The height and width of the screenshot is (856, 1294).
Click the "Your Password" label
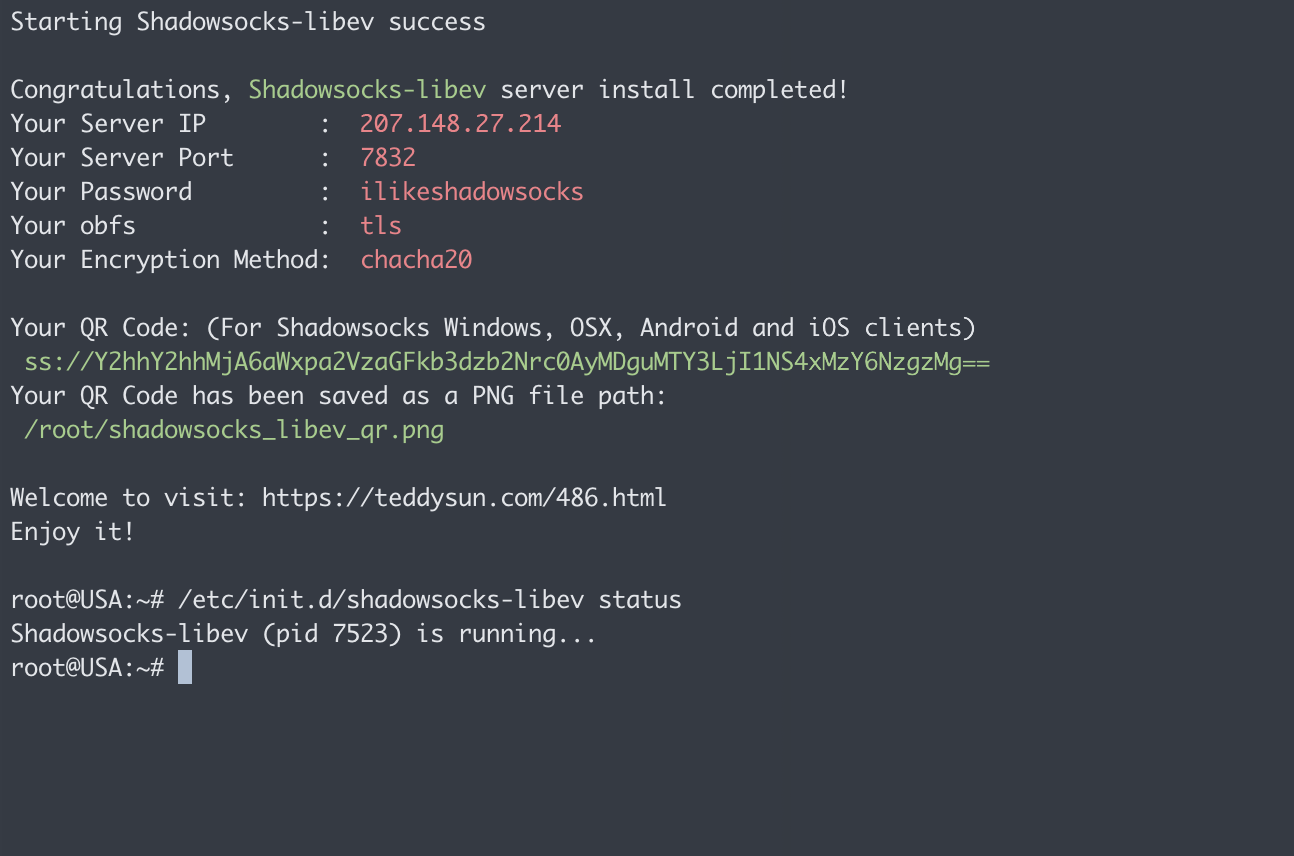pos(101,192)
